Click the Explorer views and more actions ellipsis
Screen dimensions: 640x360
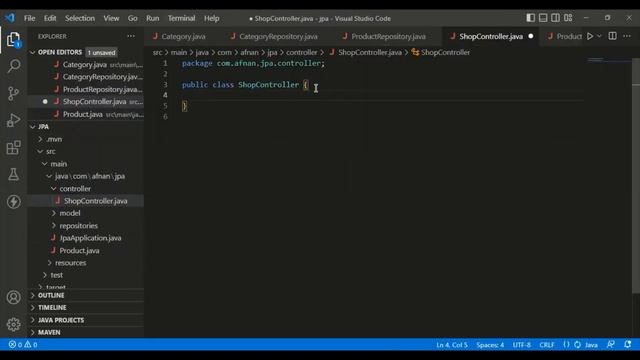[131, 36]
